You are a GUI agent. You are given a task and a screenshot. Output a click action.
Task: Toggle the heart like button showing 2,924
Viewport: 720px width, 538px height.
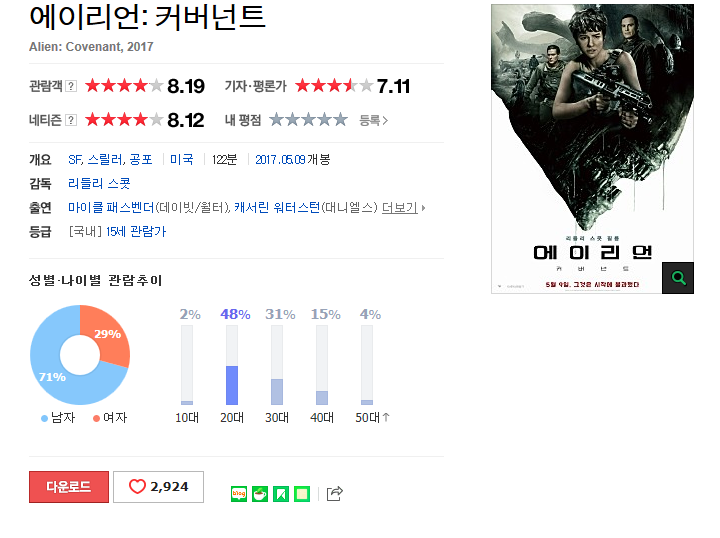click(x=158, y=487)
